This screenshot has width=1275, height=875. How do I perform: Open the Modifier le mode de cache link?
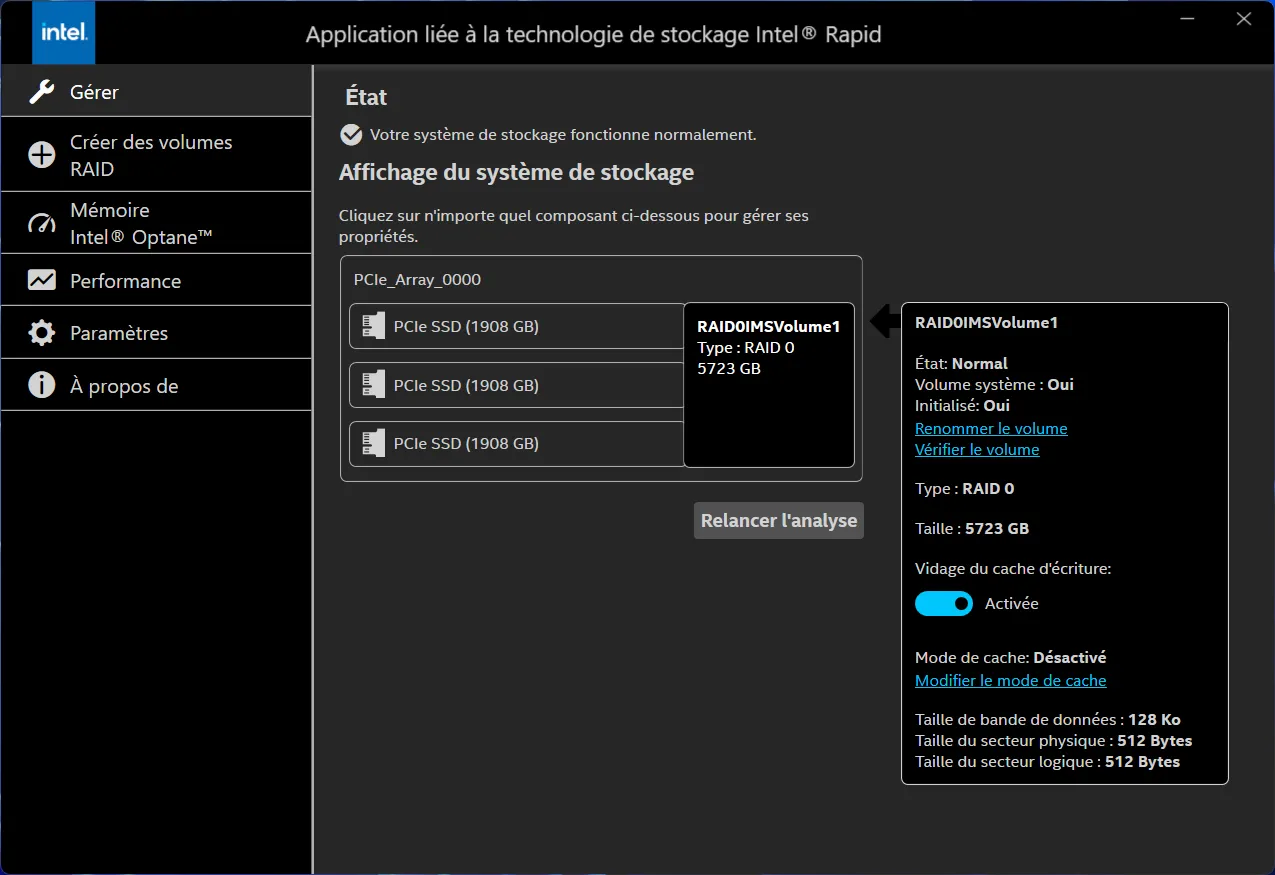(1010, 680)
